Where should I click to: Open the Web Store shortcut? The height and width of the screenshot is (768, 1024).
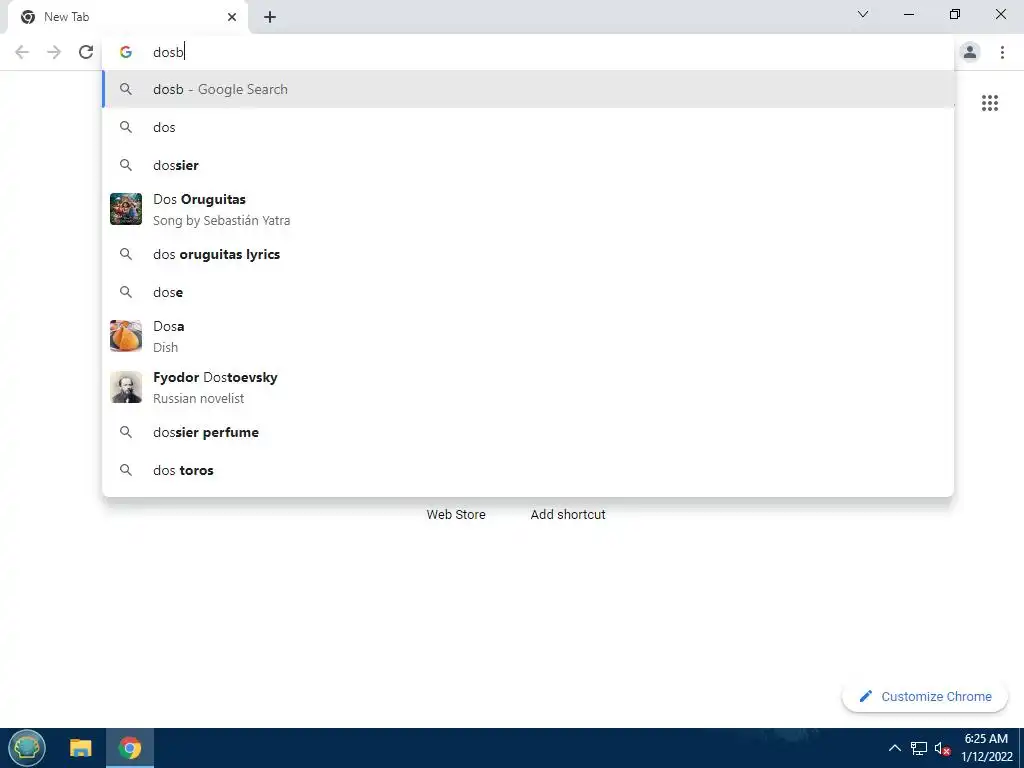456,515
